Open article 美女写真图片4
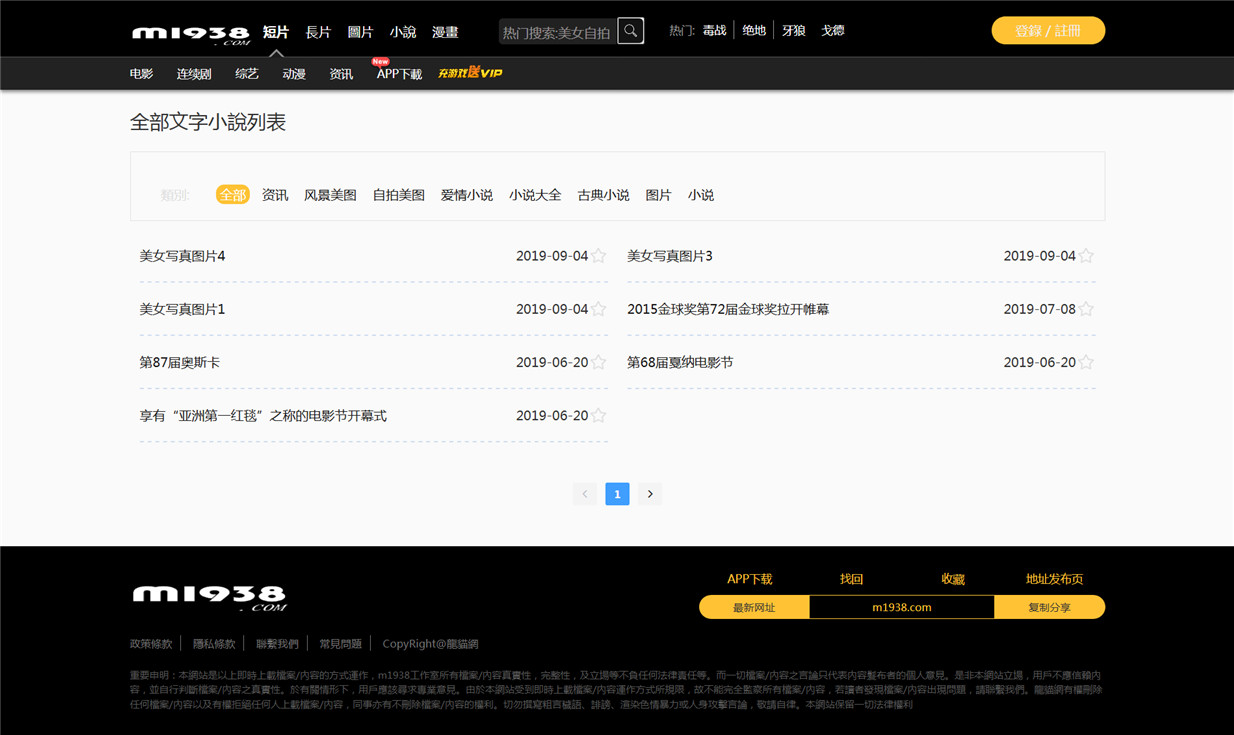The height and width of the screenshot is (735, 1234). [182, 256]
